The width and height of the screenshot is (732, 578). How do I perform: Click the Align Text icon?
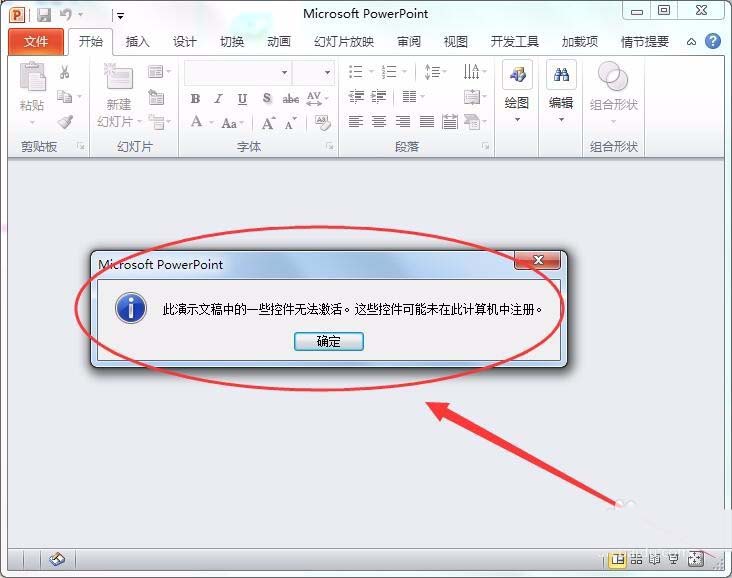pos(474,97)
